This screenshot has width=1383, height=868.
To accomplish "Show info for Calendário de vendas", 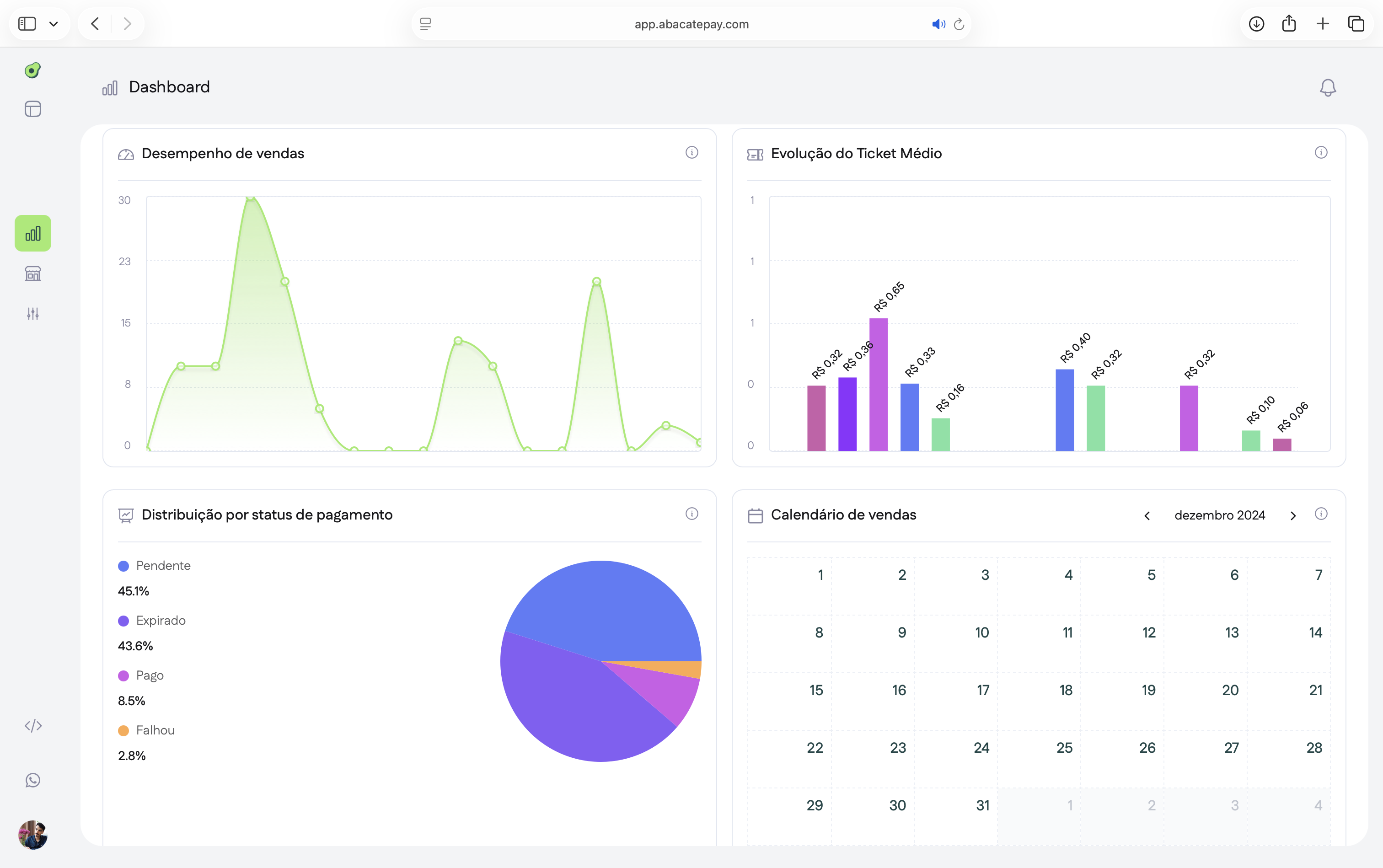I will click(x=1321, y=514).
